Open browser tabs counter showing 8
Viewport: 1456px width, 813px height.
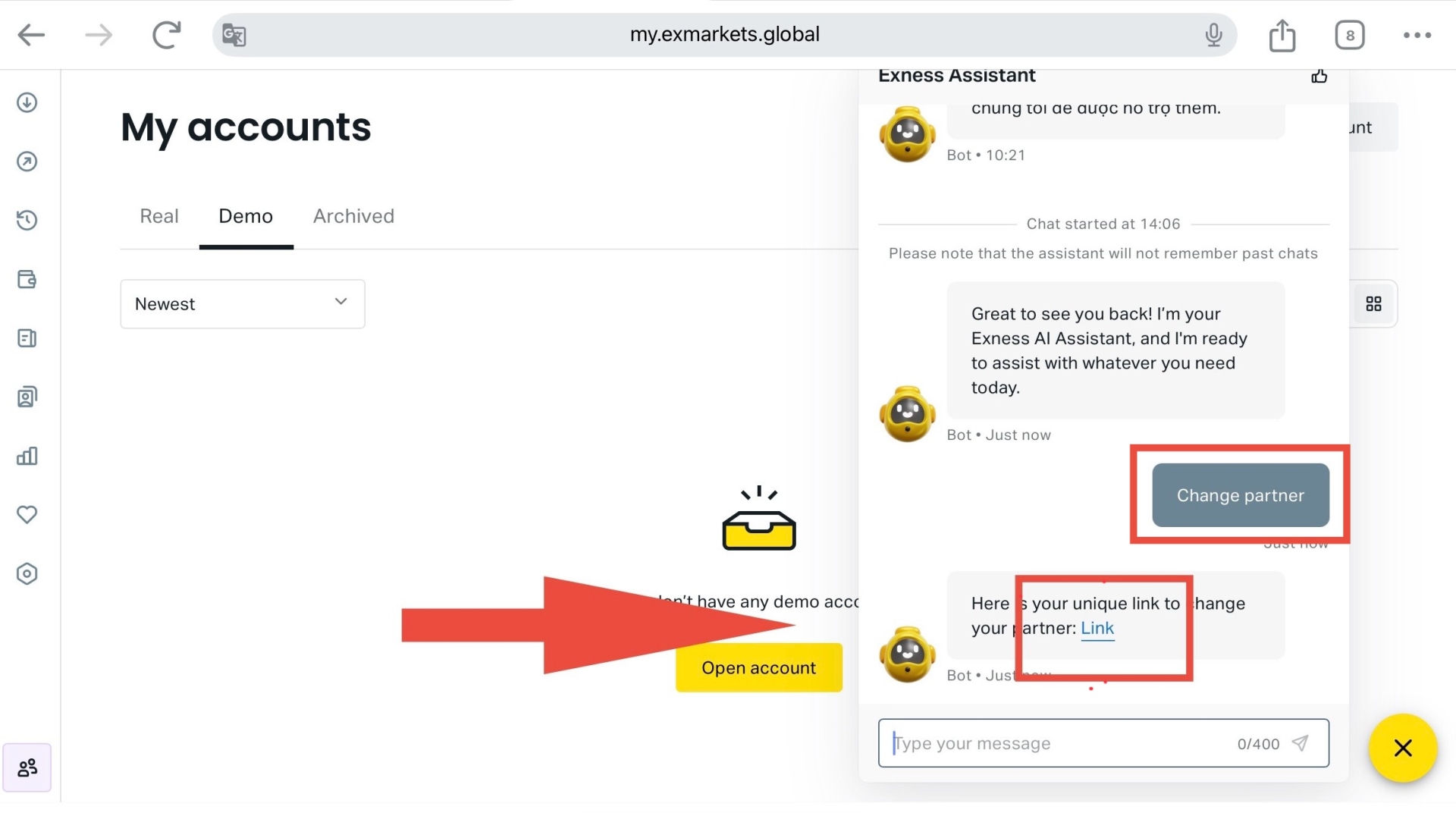point(1349,35)
